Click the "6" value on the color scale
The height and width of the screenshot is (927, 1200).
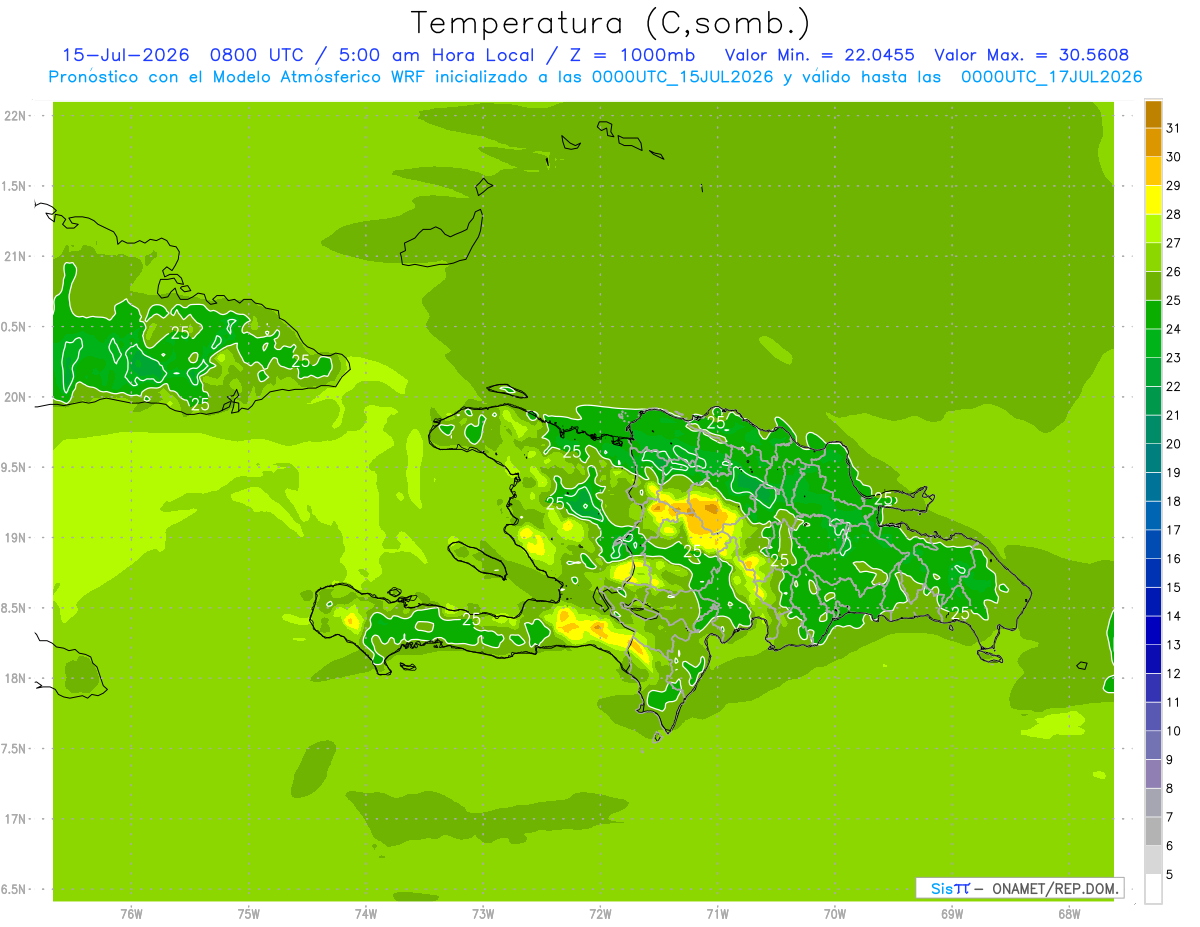(x=1170, y=846)
